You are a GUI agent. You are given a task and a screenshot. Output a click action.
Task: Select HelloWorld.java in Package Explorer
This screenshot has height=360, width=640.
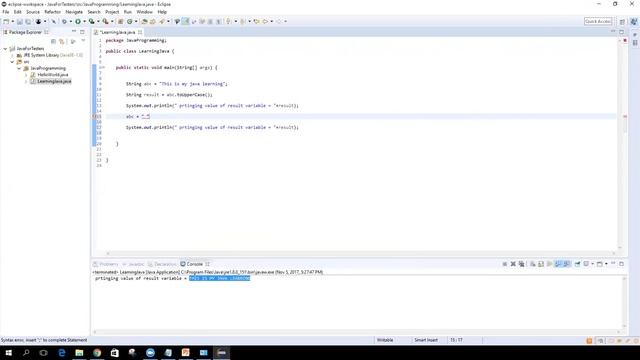(53, 75)
